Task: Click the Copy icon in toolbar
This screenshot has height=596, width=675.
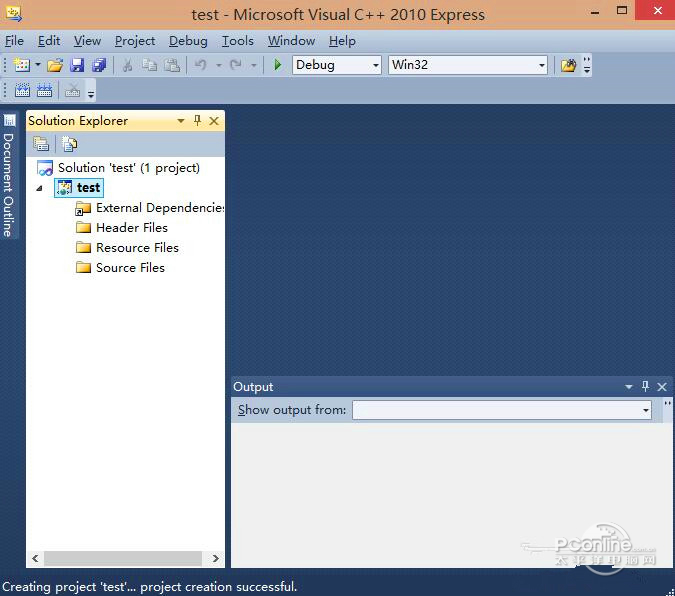Action: click(x=149, y=65)
